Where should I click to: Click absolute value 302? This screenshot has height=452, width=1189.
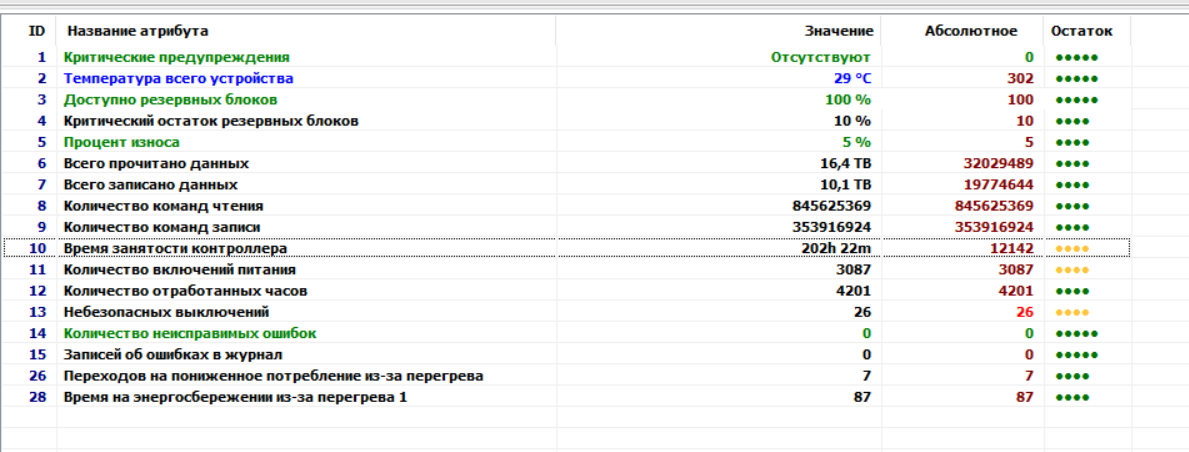pyautogui.click(x=1020, y=78)
